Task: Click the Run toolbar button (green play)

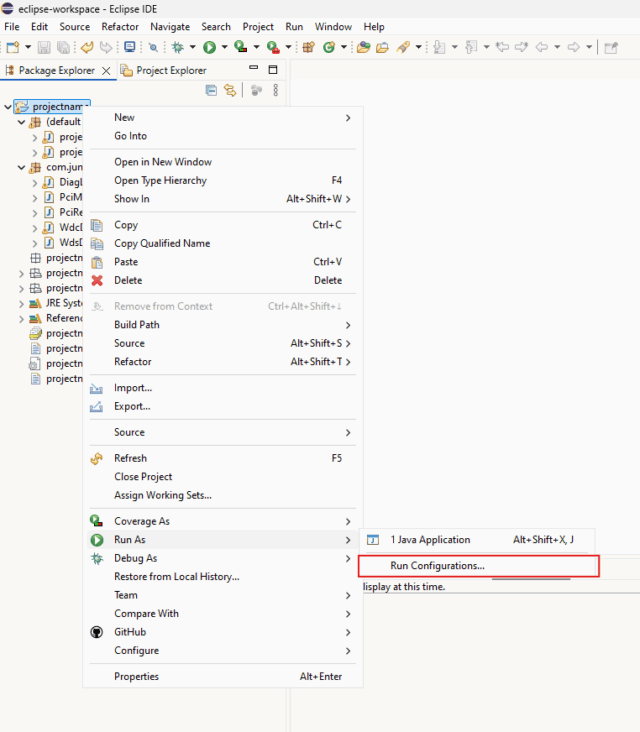Action: pos(209,46)
